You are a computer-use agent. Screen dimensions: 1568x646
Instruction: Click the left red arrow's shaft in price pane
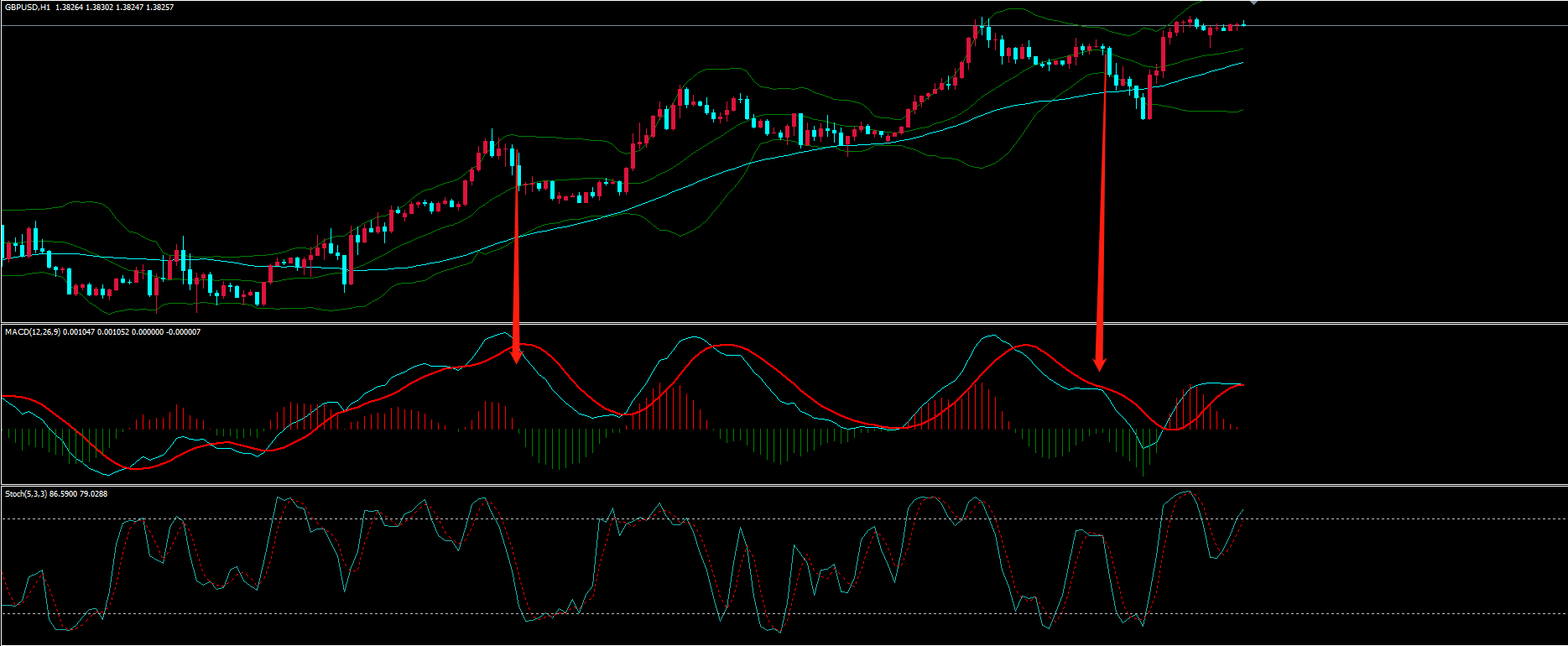coord(516,252)
